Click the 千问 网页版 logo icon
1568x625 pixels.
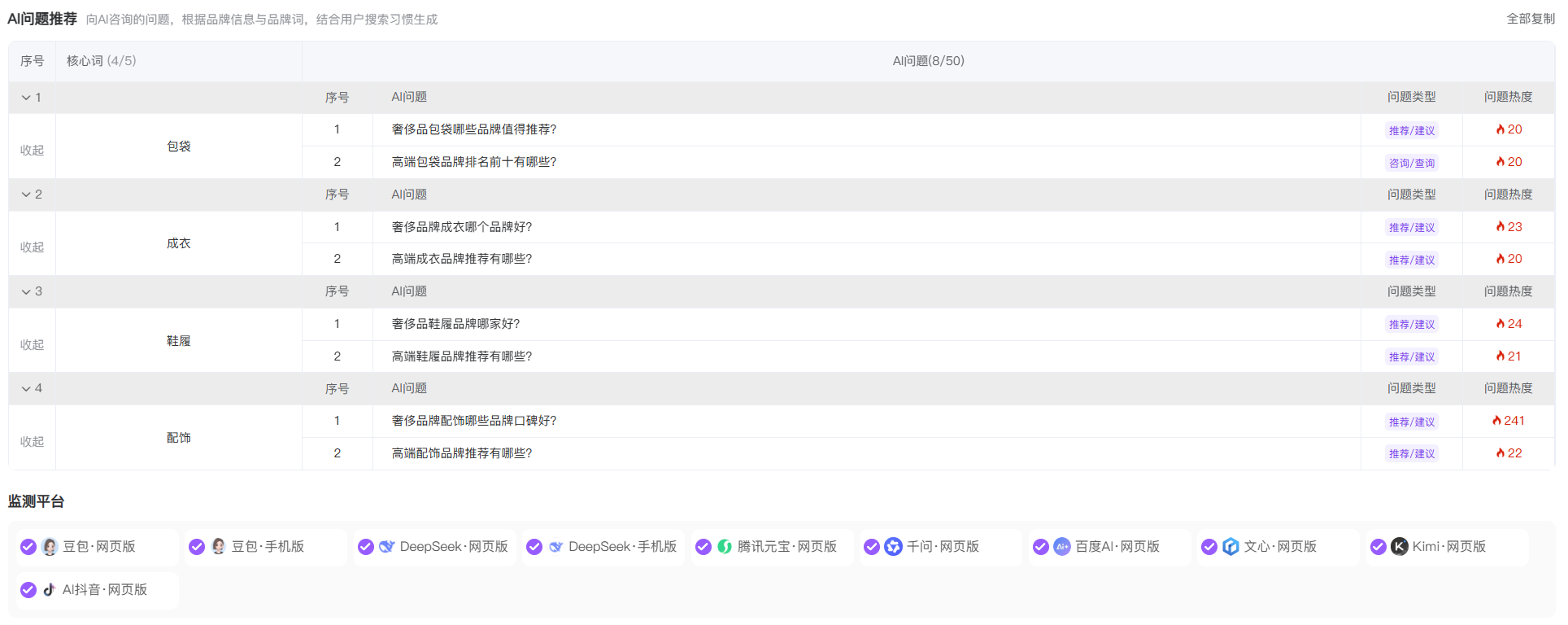coord(893,547)
